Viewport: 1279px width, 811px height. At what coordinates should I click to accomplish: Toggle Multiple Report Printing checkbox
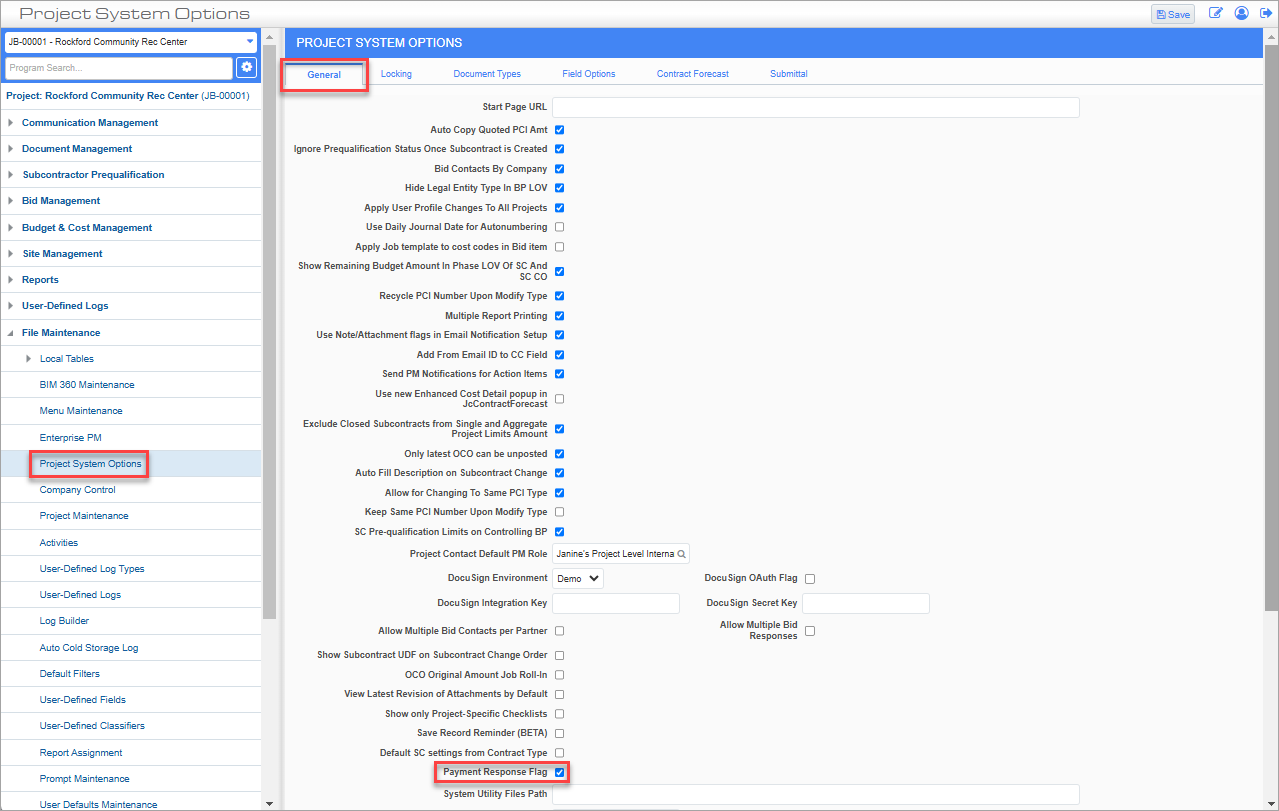560,316
